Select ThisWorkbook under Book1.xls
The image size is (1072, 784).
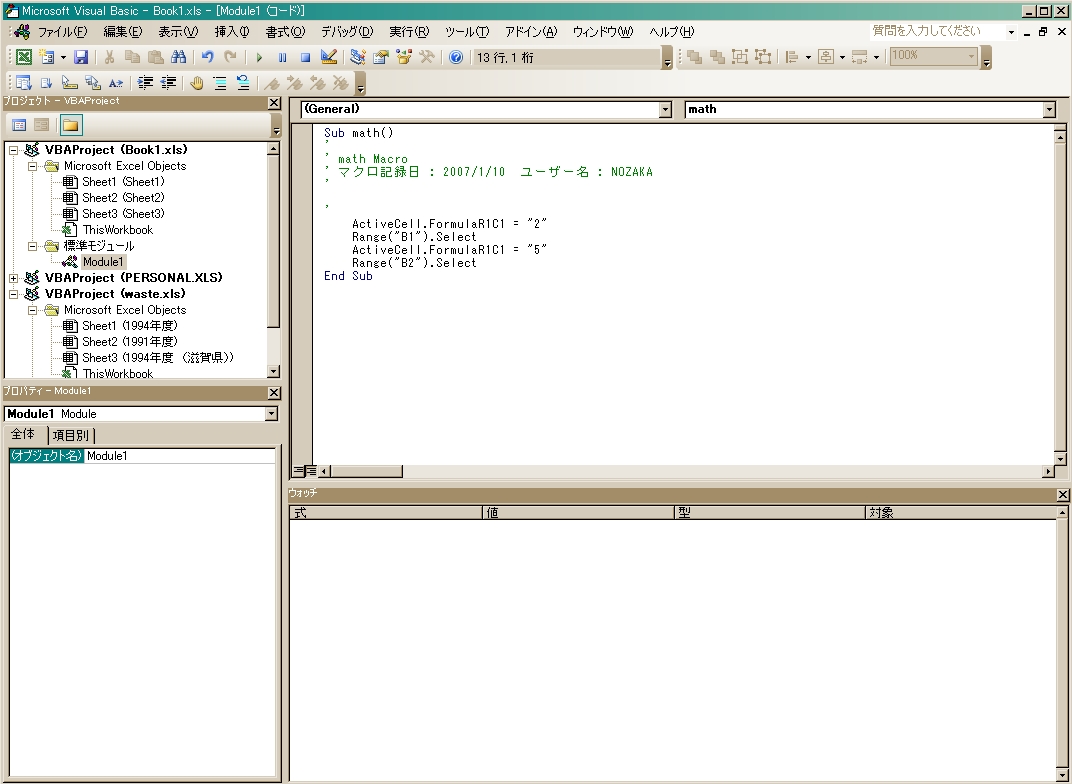(x=117, y=230)
